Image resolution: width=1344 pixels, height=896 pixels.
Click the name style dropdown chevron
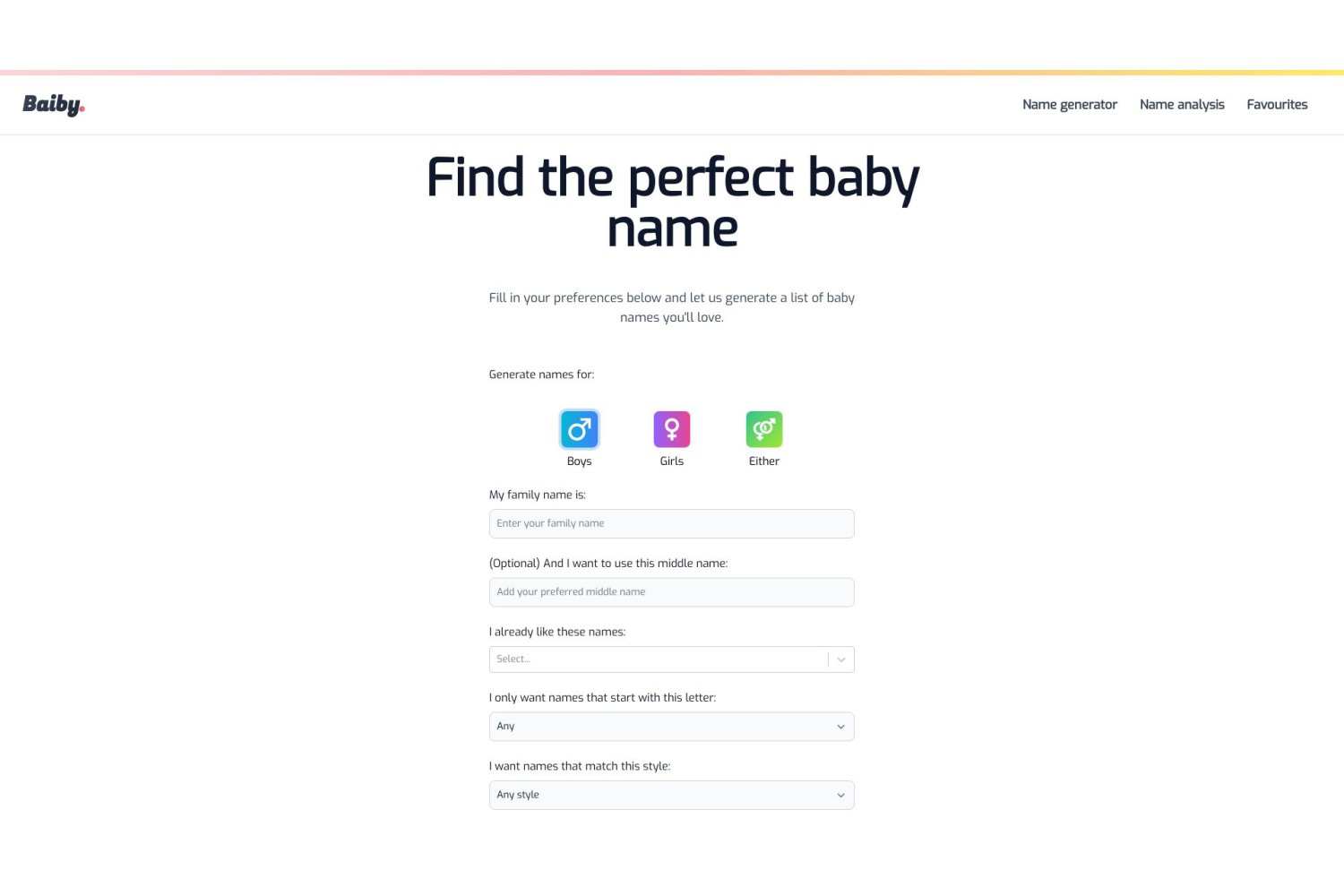click(840, 796)
